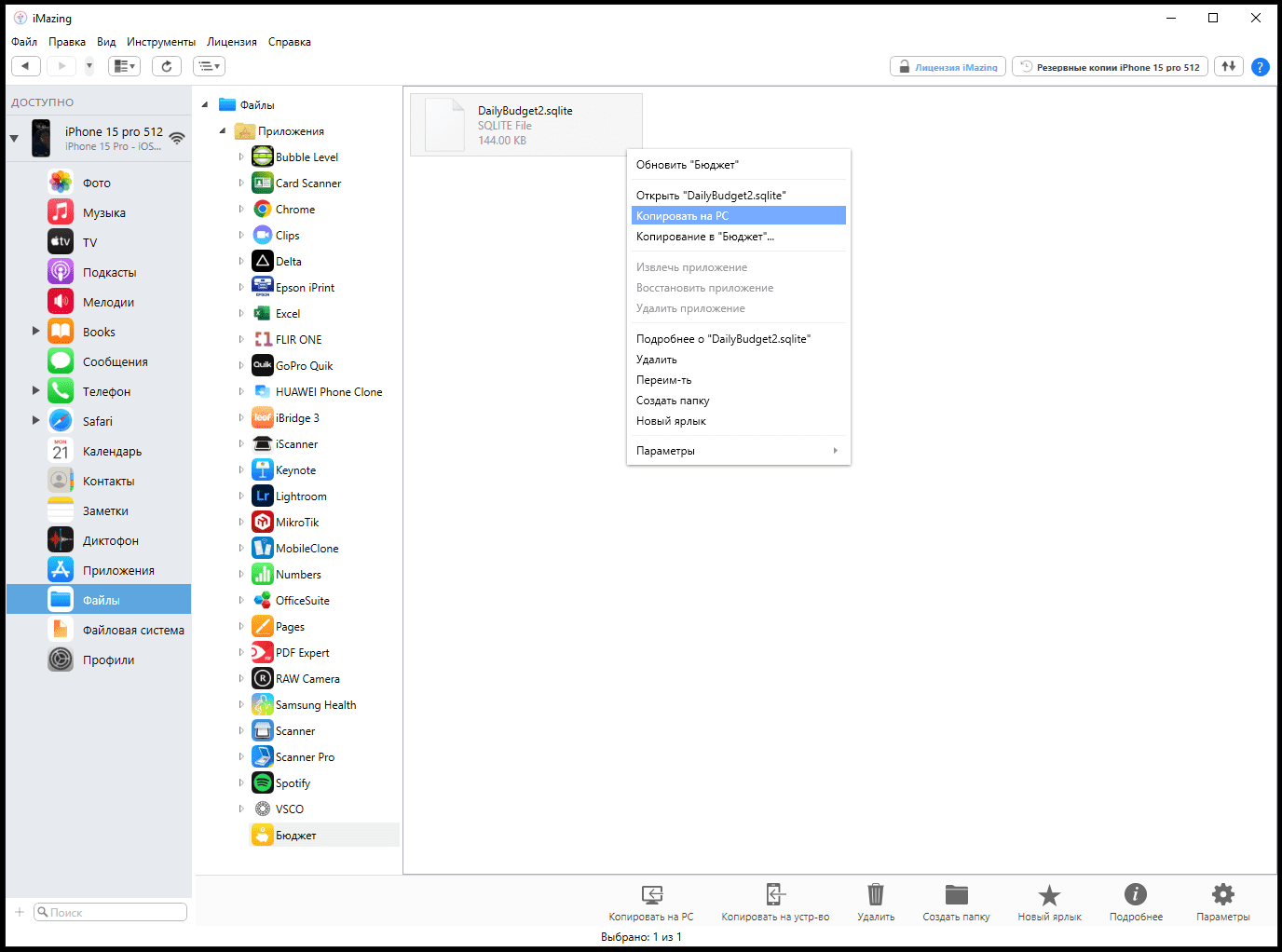Open Диктофон voice memos
Screen dimensions: 1282x952
(110, 541)
